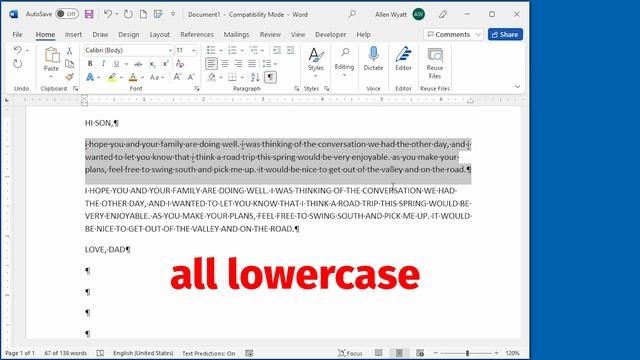Viewport: 640px width, 360px height.
Task: Toggle Show/Hide paragraph marks
Action: coord(270,77)
